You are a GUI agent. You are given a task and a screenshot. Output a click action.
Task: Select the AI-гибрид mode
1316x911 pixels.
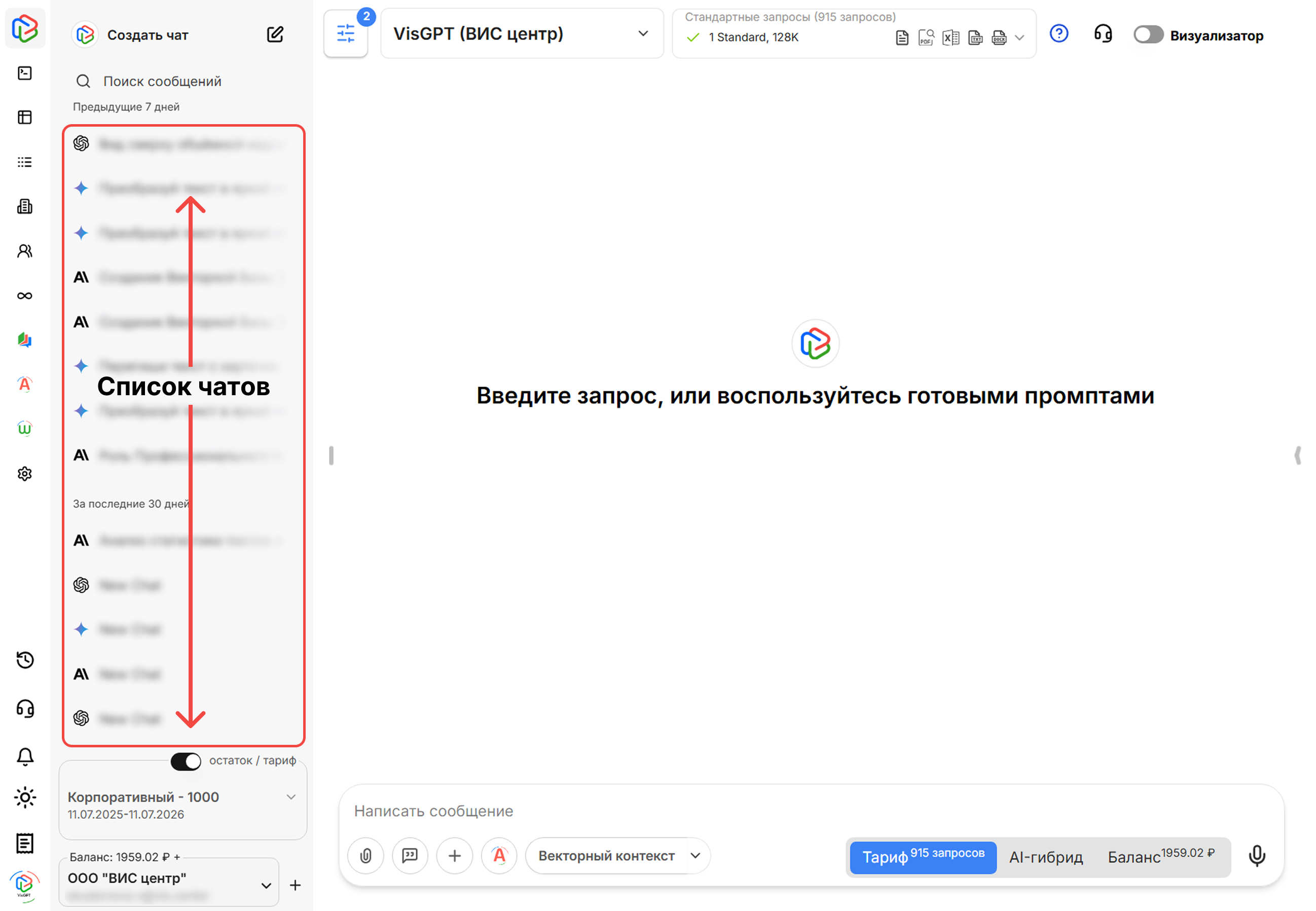1045,857
